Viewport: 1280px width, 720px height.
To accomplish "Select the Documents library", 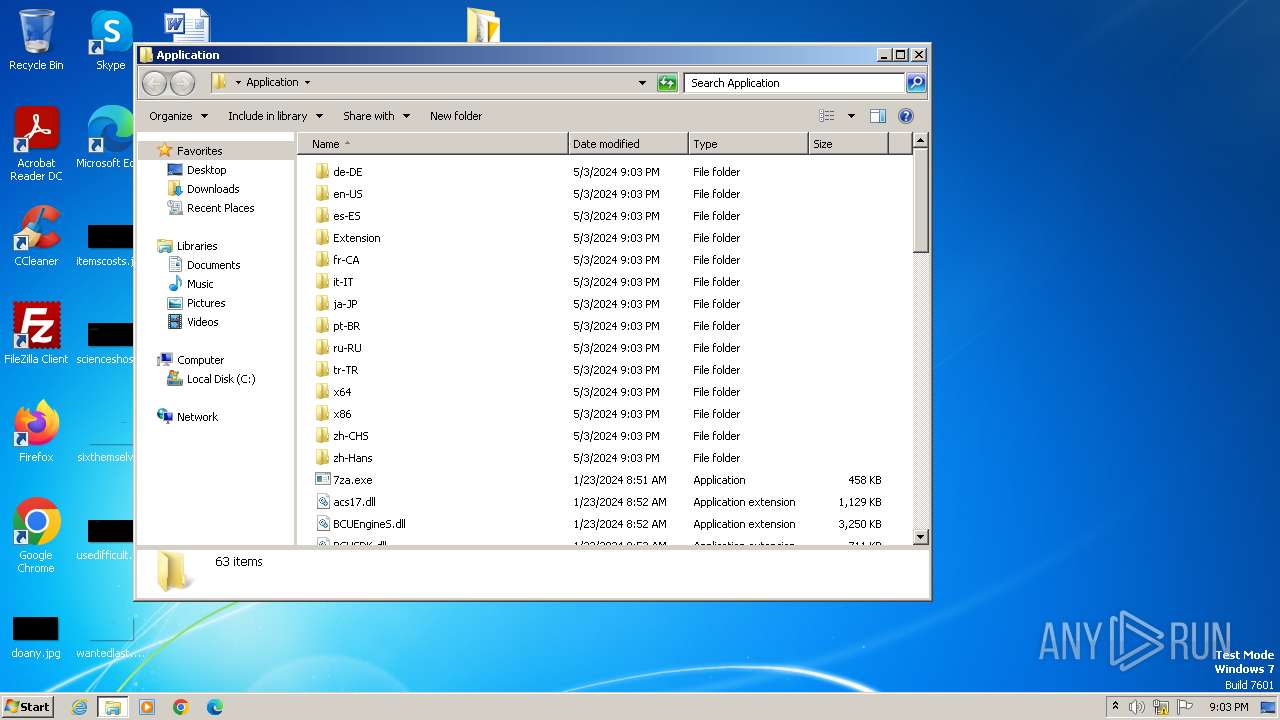I will pos(213,265).
